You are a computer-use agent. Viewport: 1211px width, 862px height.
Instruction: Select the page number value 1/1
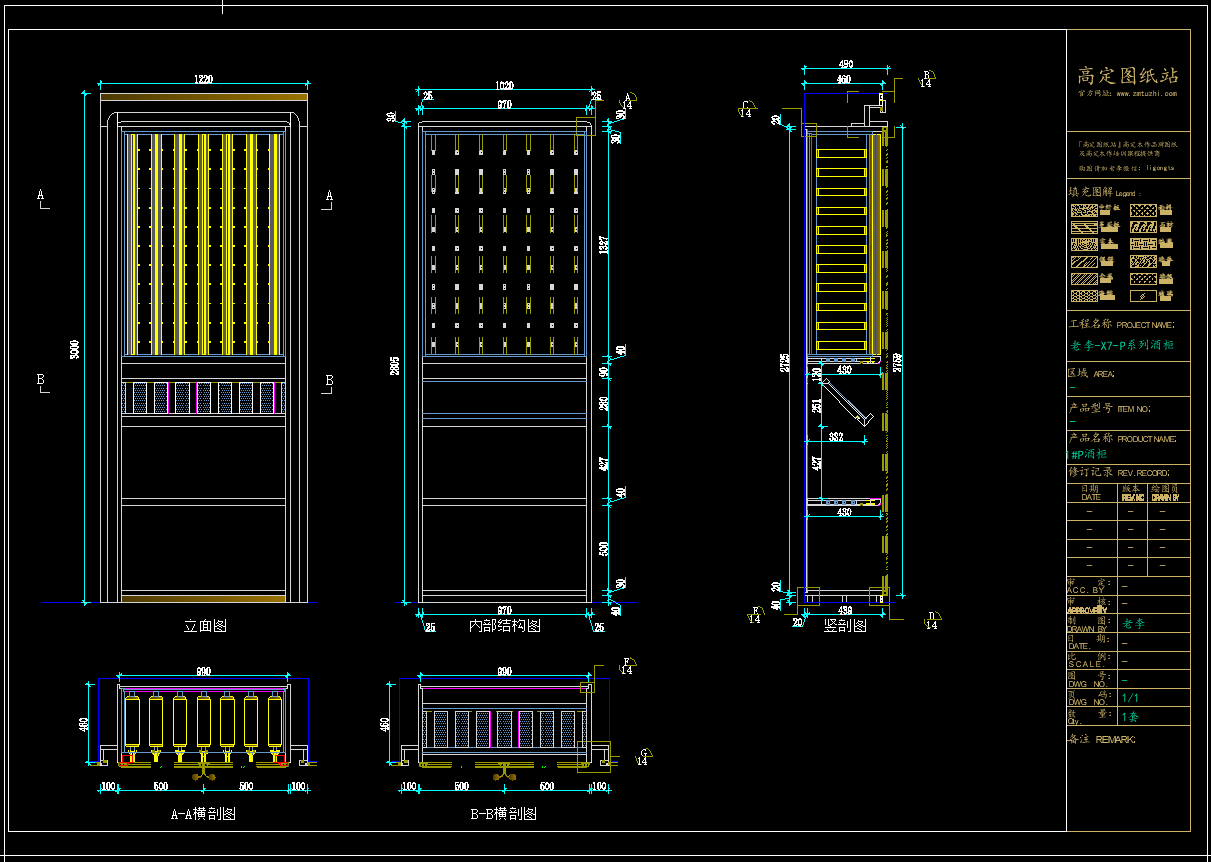tap(1130, 698)
